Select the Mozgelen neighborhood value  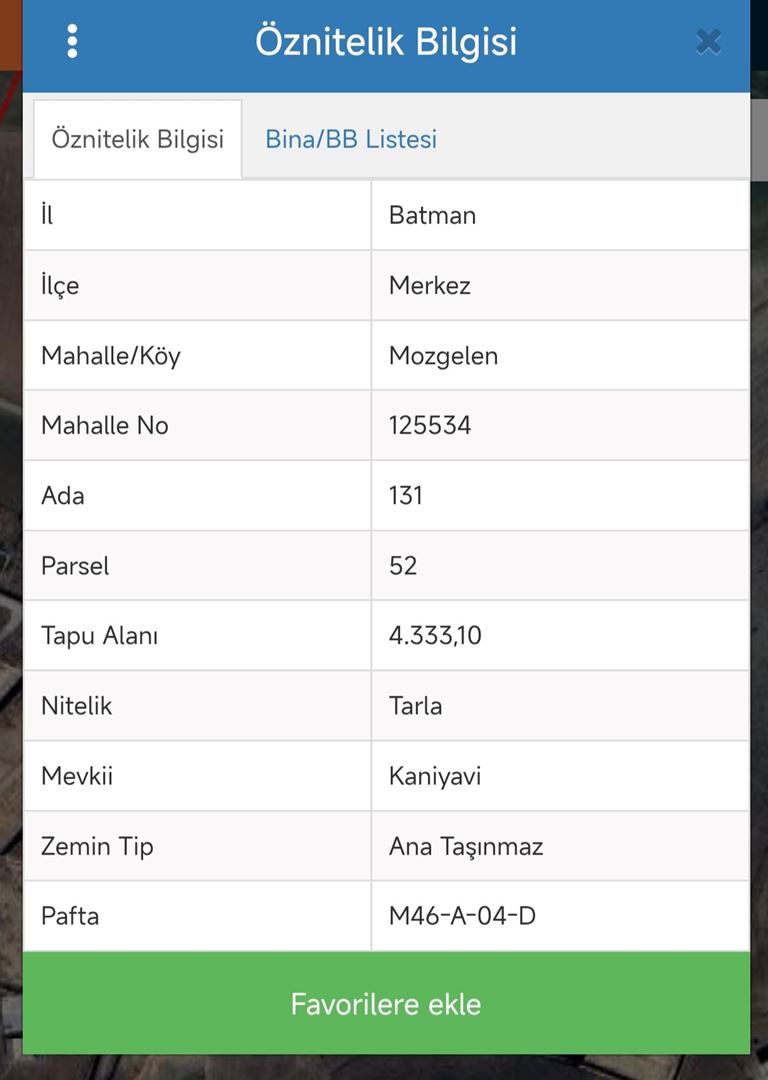tap(444, 356)
